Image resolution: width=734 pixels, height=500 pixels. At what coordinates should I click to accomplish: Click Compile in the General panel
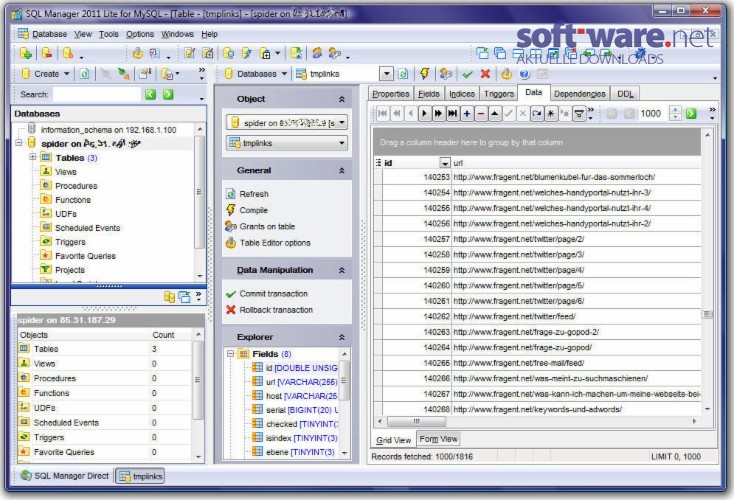(x=254, y=210)
